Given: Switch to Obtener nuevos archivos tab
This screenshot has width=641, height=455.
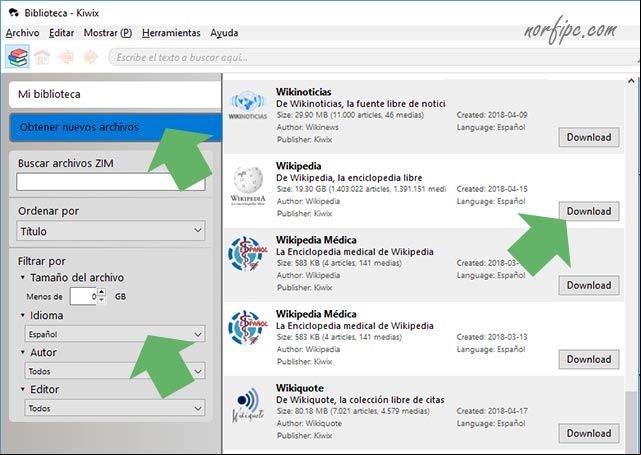Looking at the screenshot, I should (x=115, y=127).
